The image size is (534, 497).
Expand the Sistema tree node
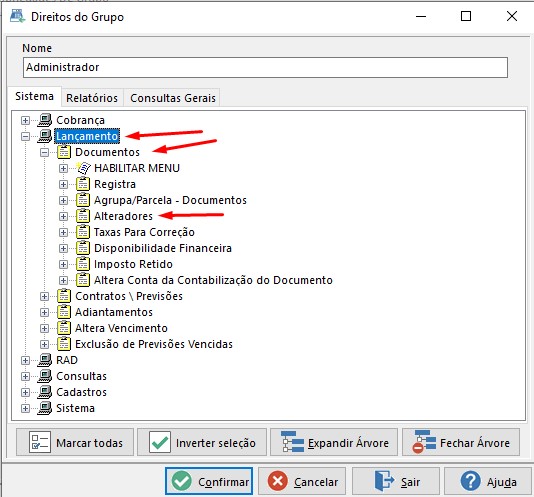(25, 408)
